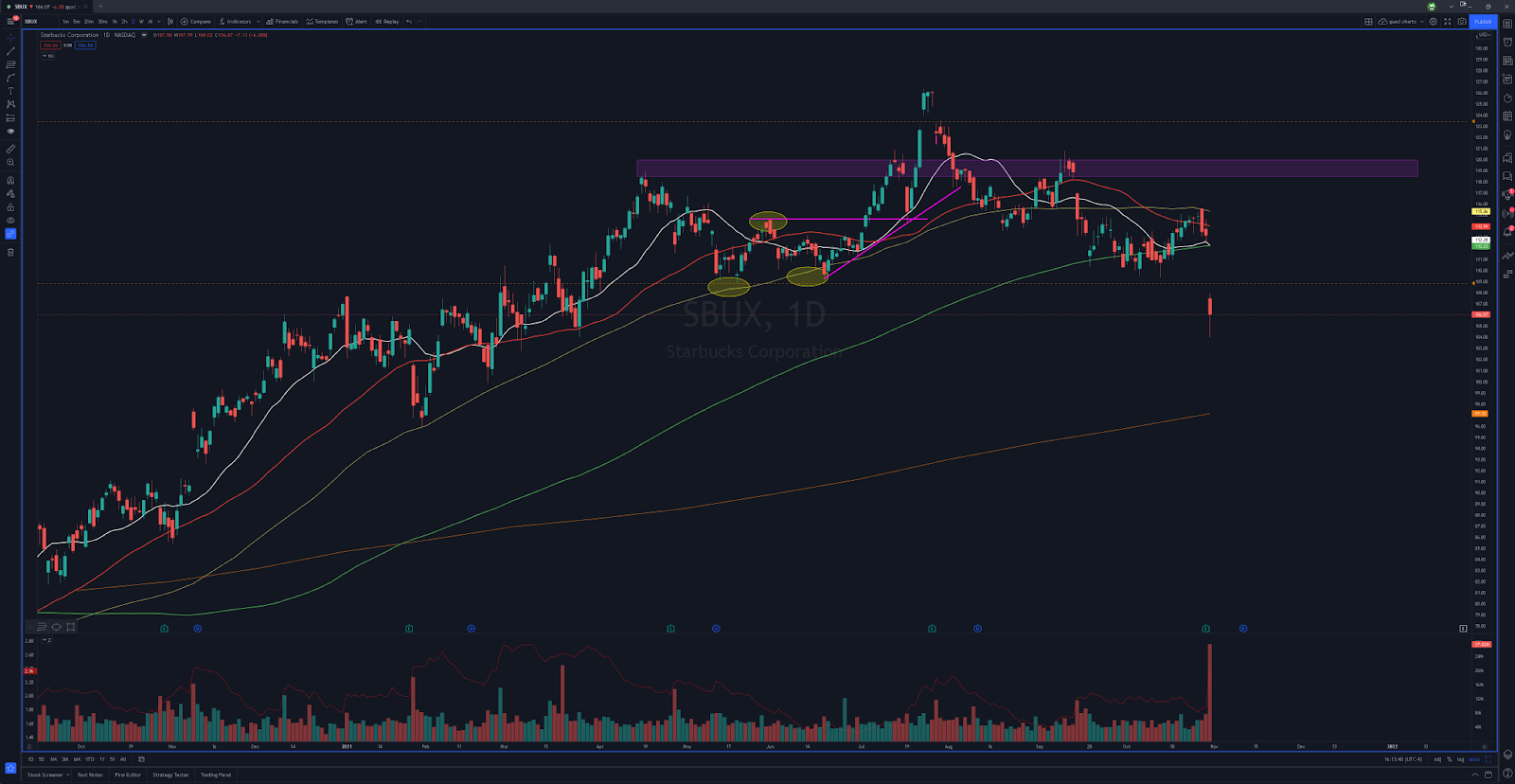Image resolution: width=1515 pixels, height=784 pixels.
Task: Enter fullscreen chart mode
Action: [1447, 21]
